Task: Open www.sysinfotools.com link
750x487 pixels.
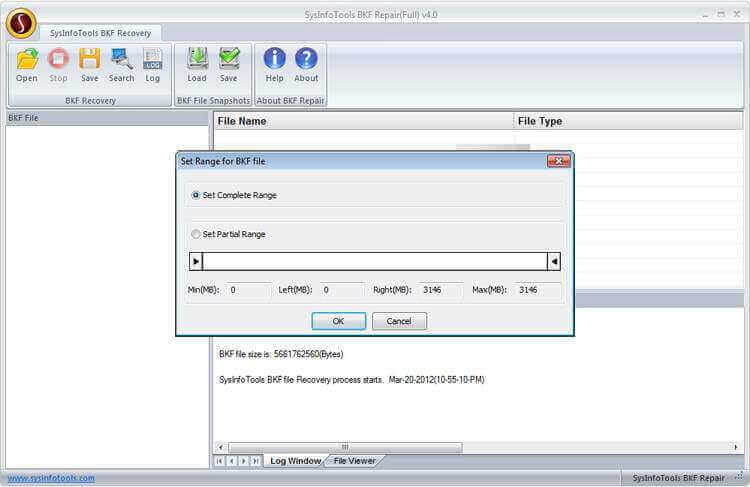Action: point(51,478)
